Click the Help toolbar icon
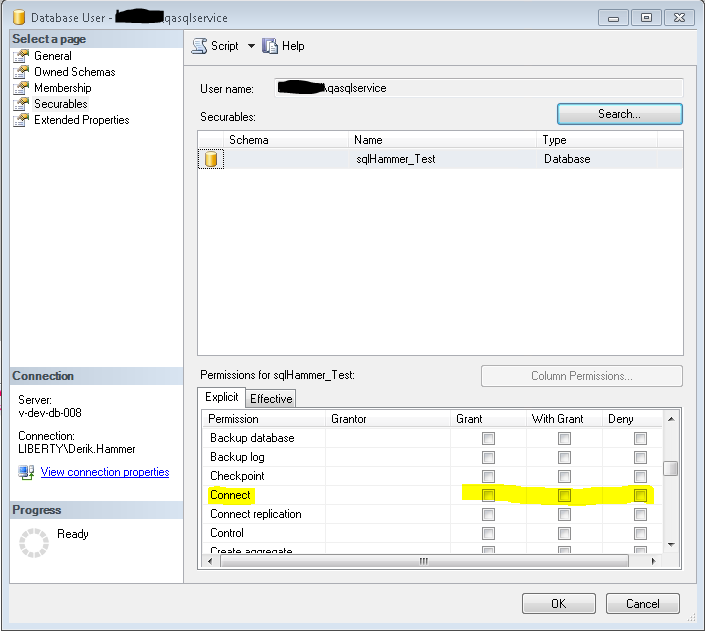Image resolution: width=705 pixels, height=631 pixels. coord(269,46)
